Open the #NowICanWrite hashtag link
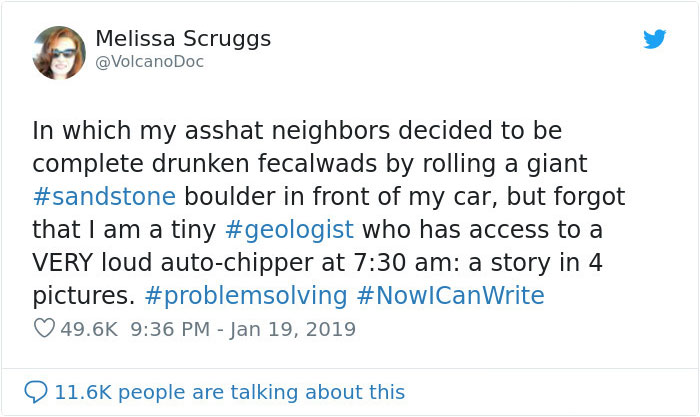This screenshot has height=417, width=700. [x=451, y=295]
